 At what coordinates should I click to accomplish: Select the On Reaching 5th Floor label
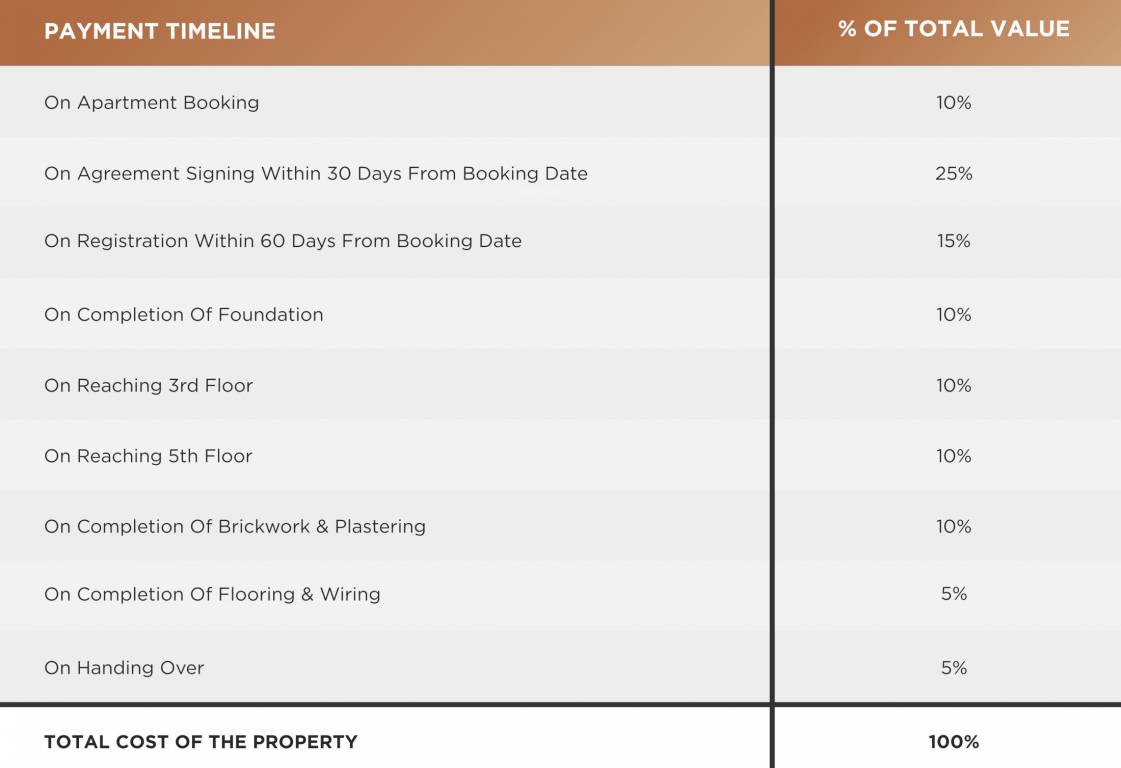point(148,456)
